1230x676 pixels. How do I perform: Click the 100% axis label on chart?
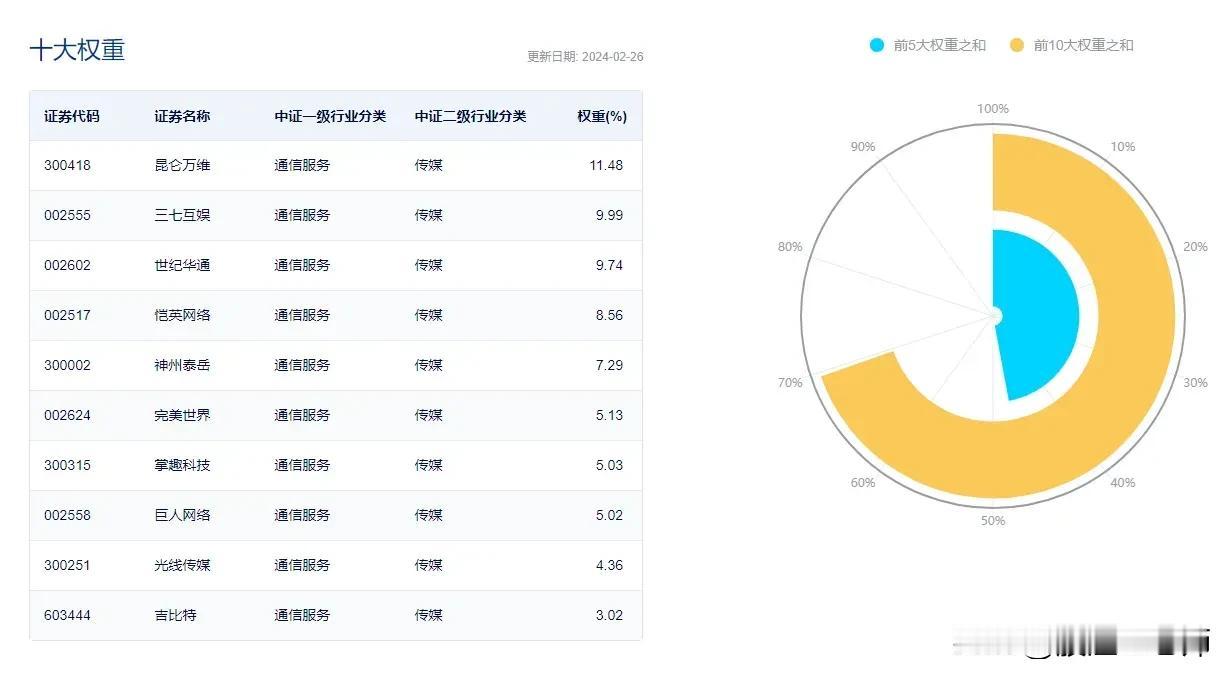[x=993, y=109]
